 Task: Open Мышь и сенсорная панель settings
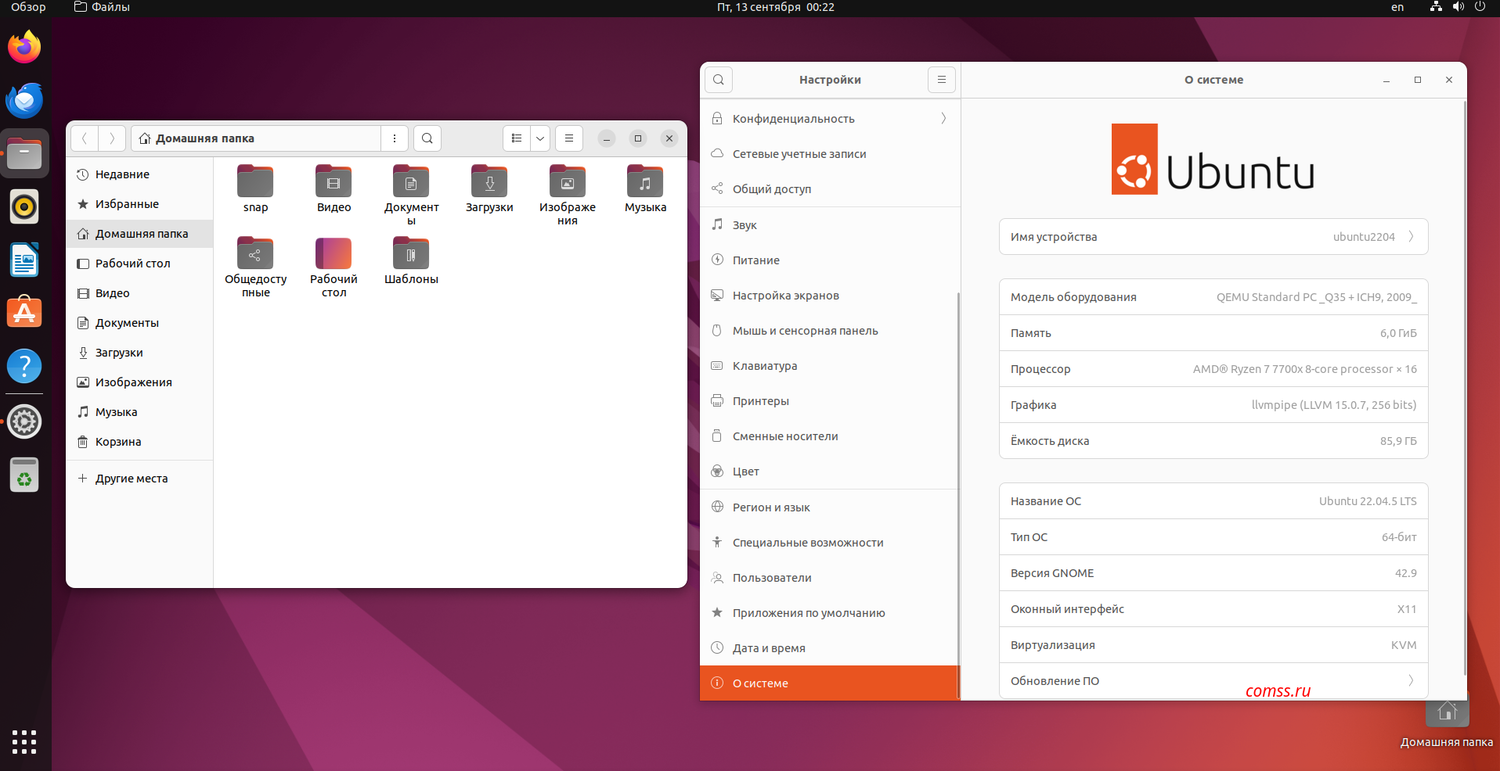(830, 331)
